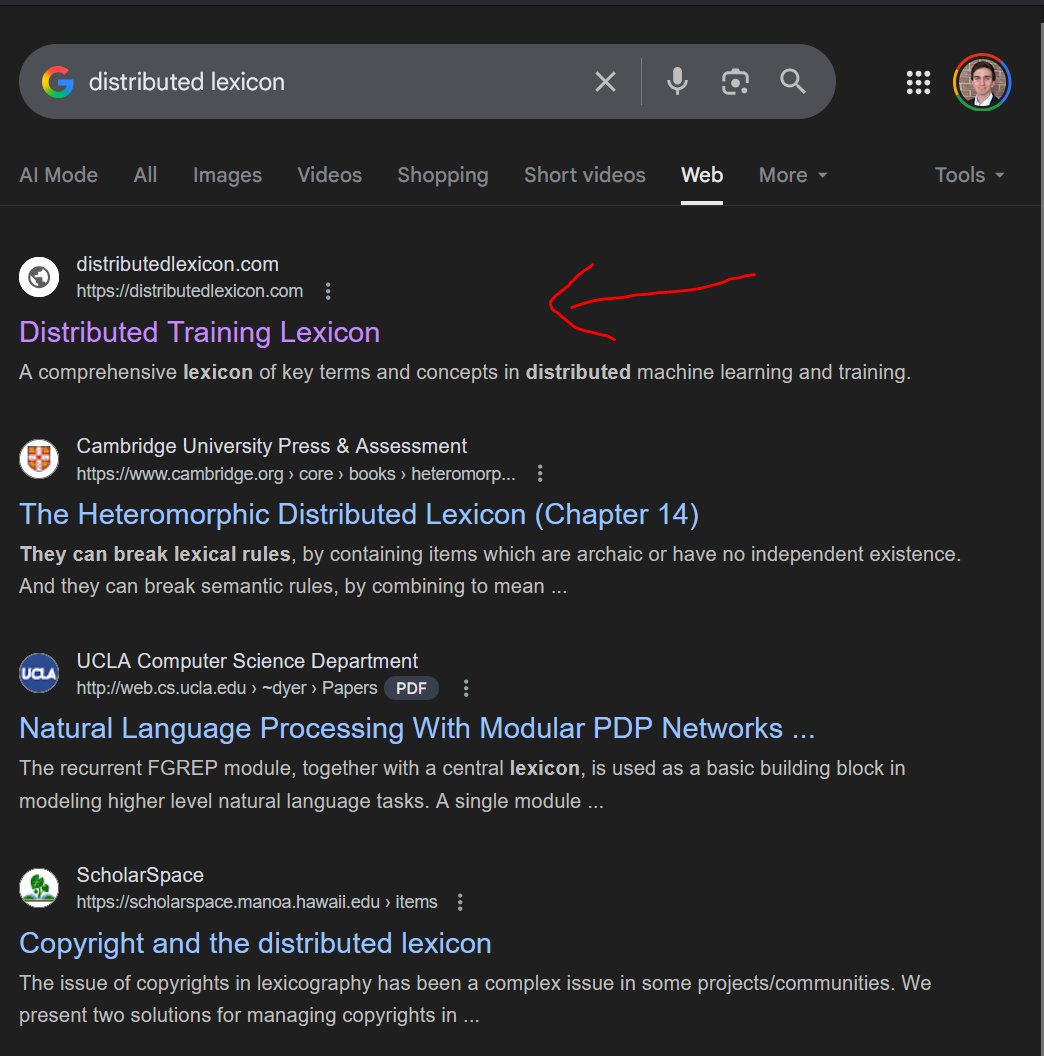This screenshot has width=1044, height=1056.
Task: Click the distributedlexicon.com globe favicon
Action: 39,277
